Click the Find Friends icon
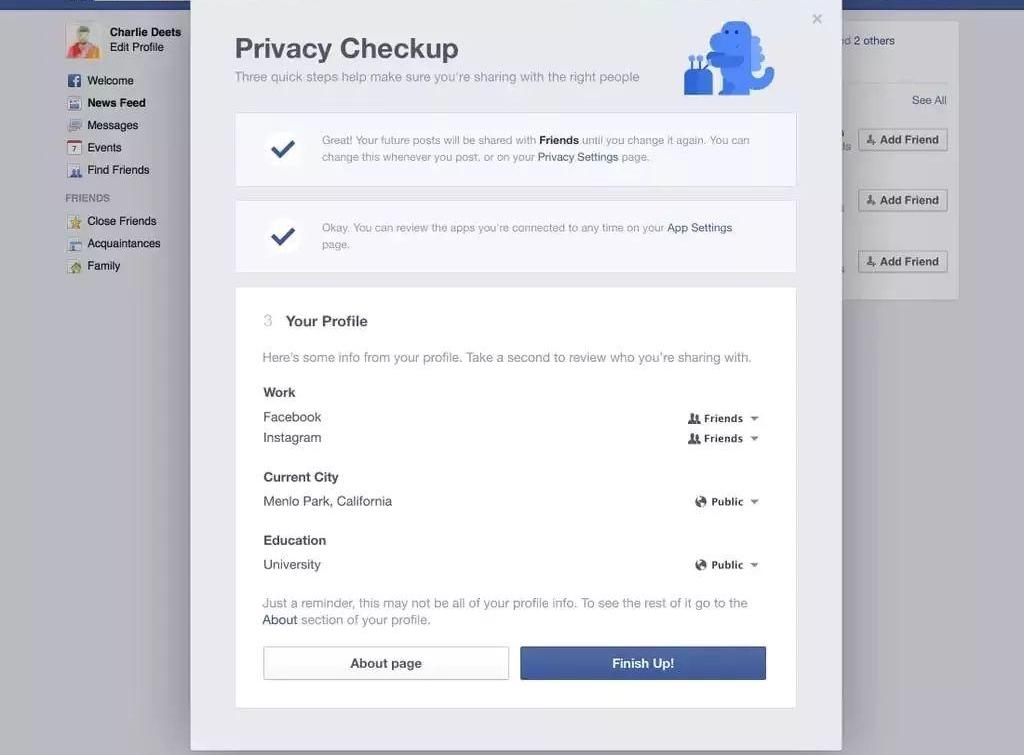The height and width of the screenshot is (755, 1024). coord(74,170)
